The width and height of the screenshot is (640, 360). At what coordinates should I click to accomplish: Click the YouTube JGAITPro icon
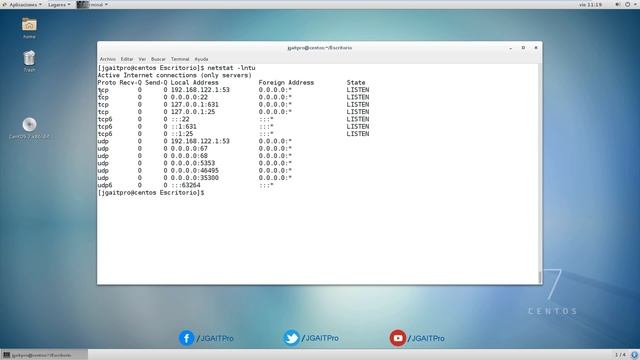pos(398,338)
